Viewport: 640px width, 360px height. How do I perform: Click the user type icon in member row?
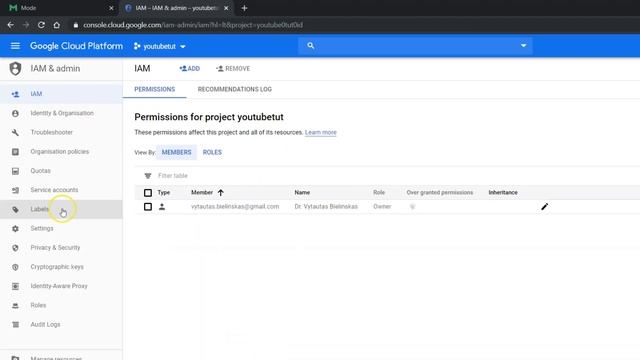tap(162, 207)
